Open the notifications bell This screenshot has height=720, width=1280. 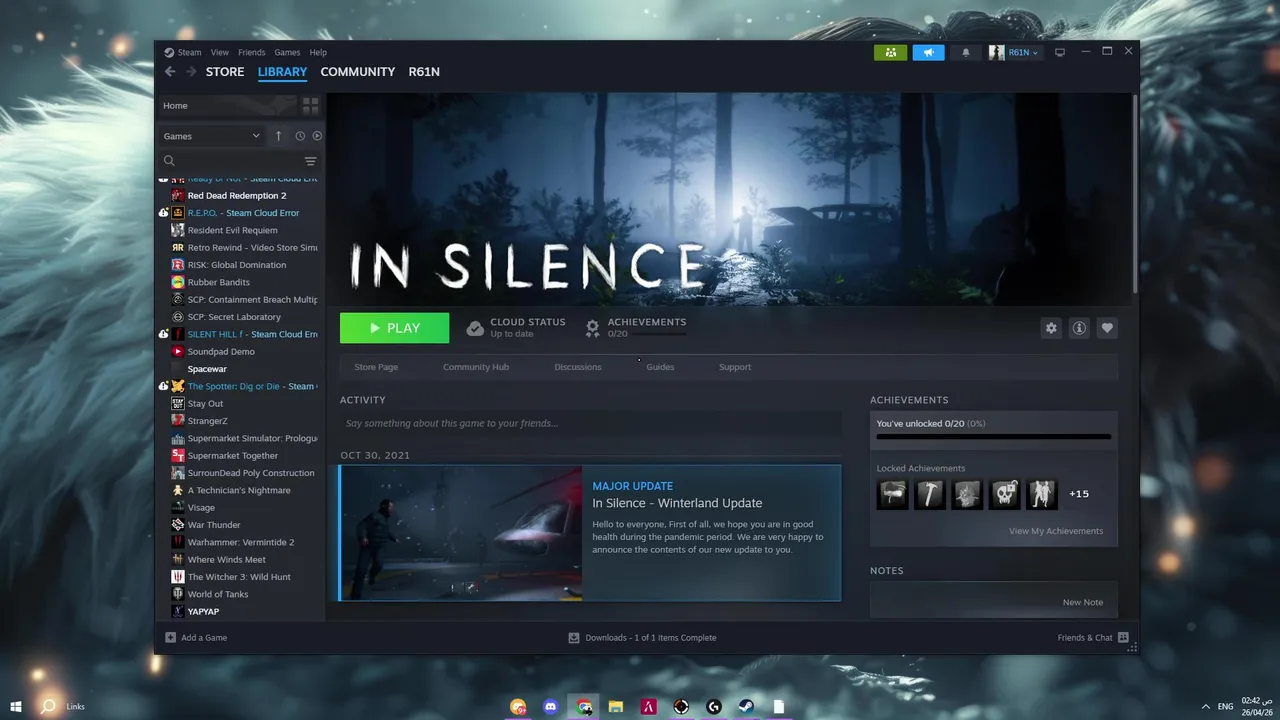(x=966, y=52)
